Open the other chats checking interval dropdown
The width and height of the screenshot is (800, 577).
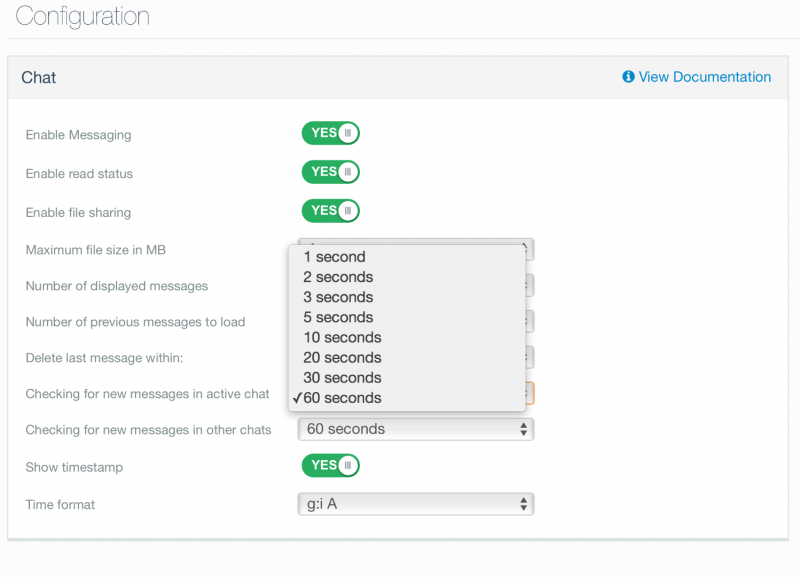[416, 429]
